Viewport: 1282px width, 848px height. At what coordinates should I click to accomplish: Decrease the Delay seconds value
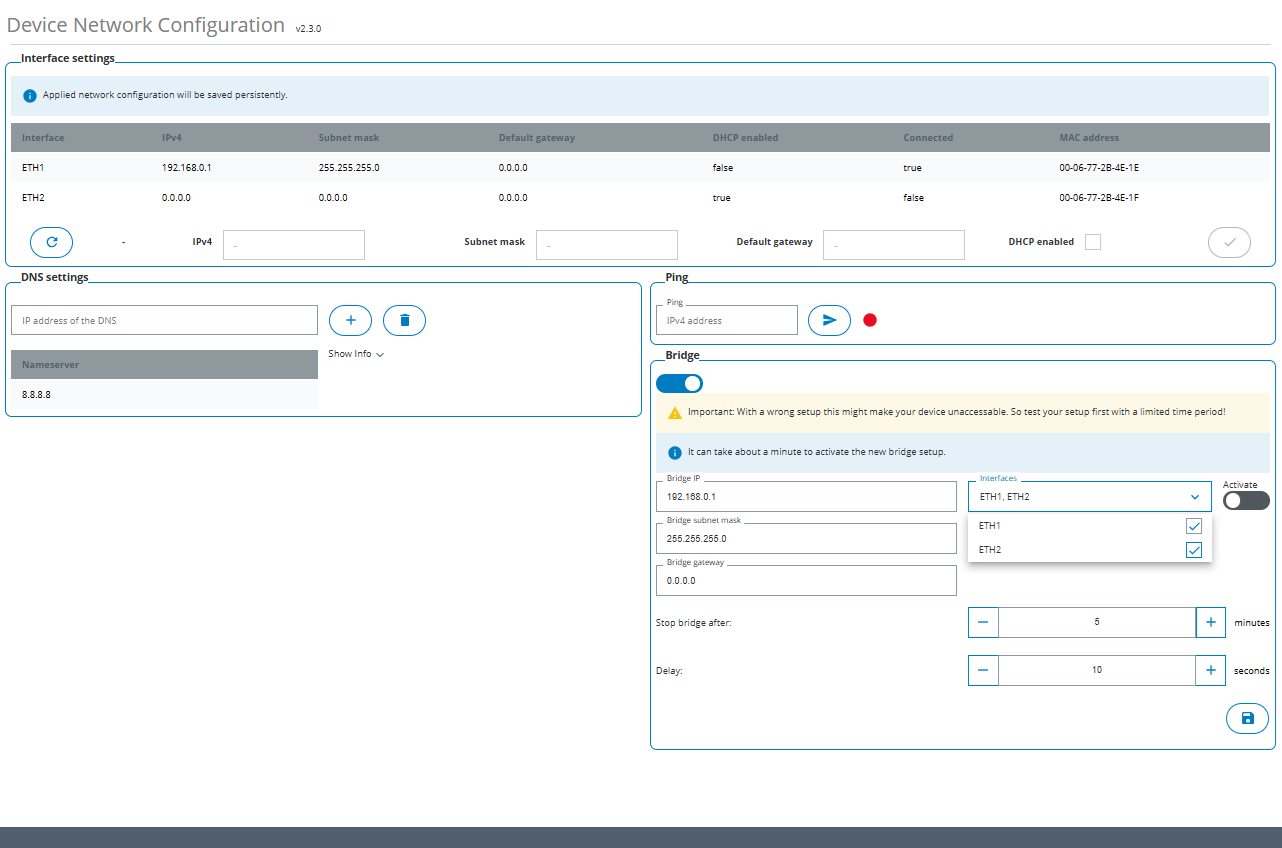[983, 670]
